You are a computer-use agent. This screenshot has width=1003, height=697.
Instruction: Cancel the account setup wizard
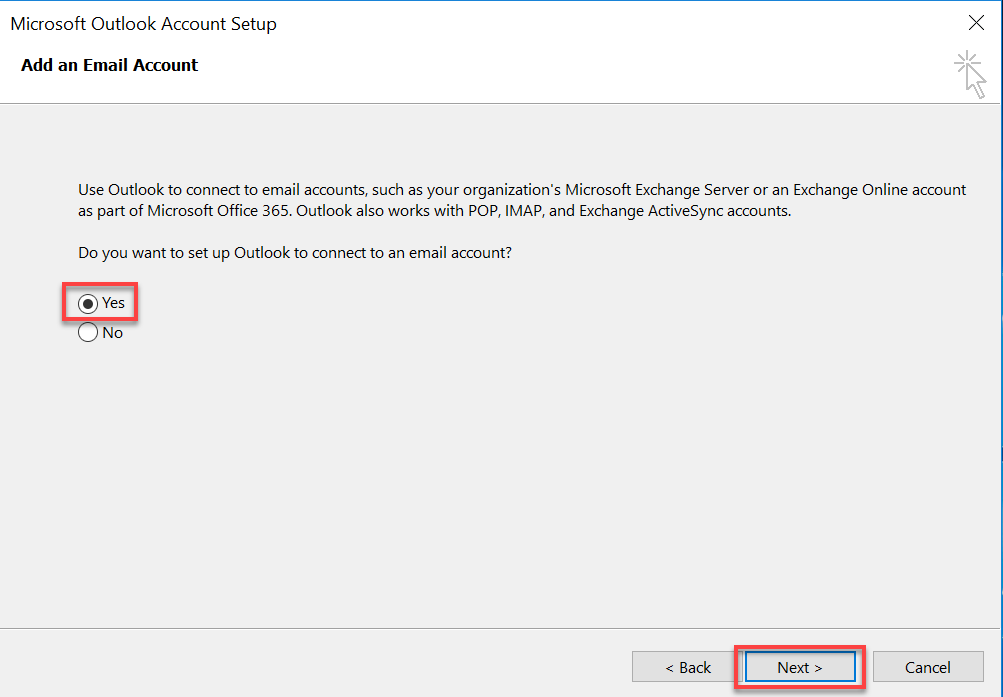tap(927, 667)
